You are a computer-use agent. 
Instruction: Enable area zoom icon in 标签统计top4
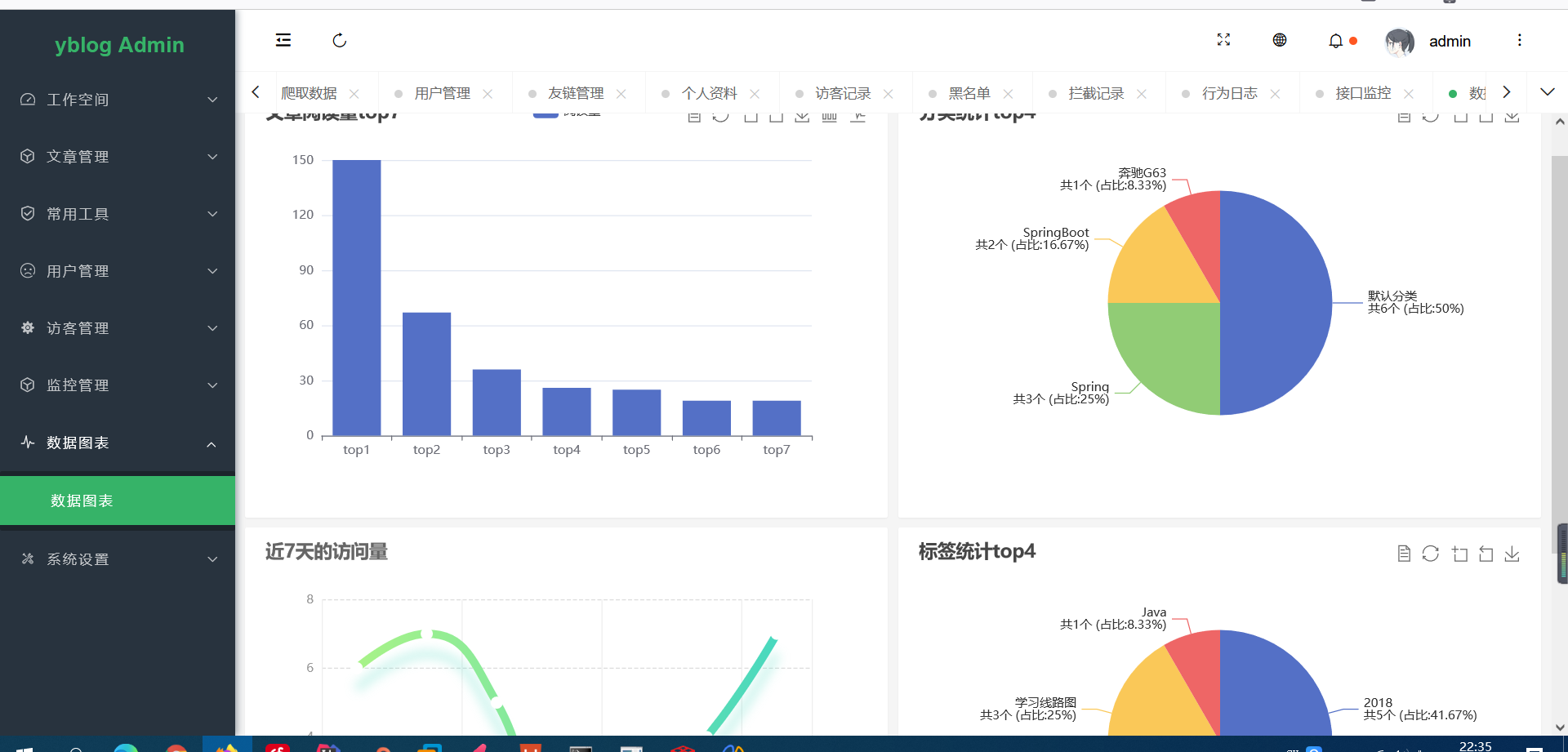click(x=1459, y=554)
